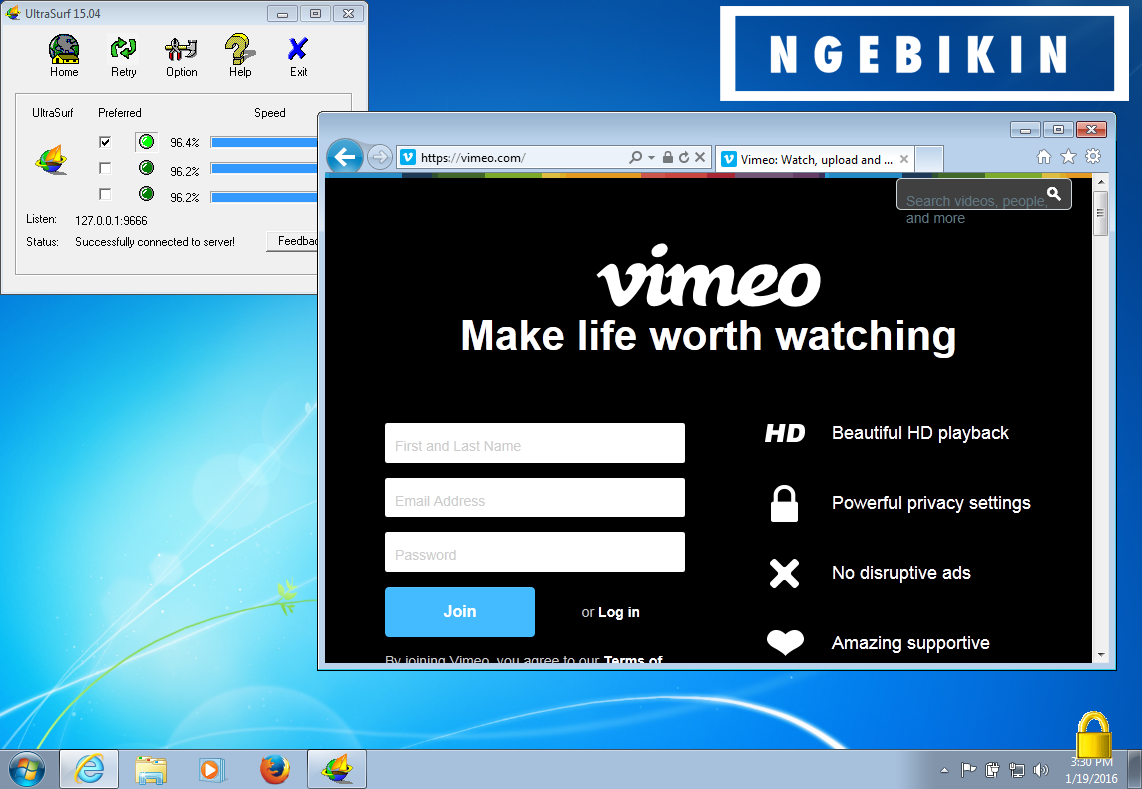Click the Vimeo search magnifier icon

1054,194
